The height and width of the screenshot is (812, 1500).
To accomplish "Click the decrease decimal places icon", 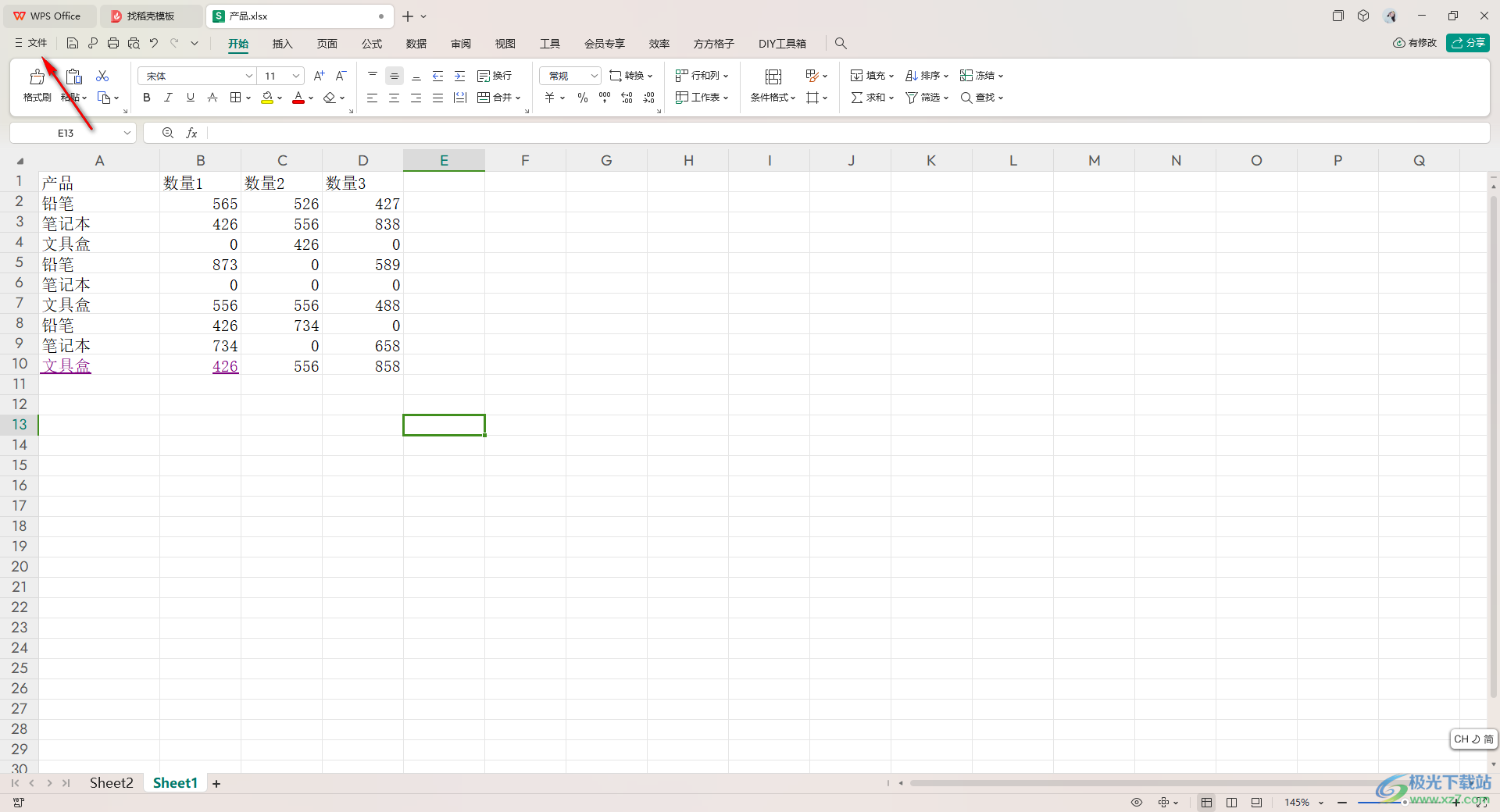I will pos(648,98).
